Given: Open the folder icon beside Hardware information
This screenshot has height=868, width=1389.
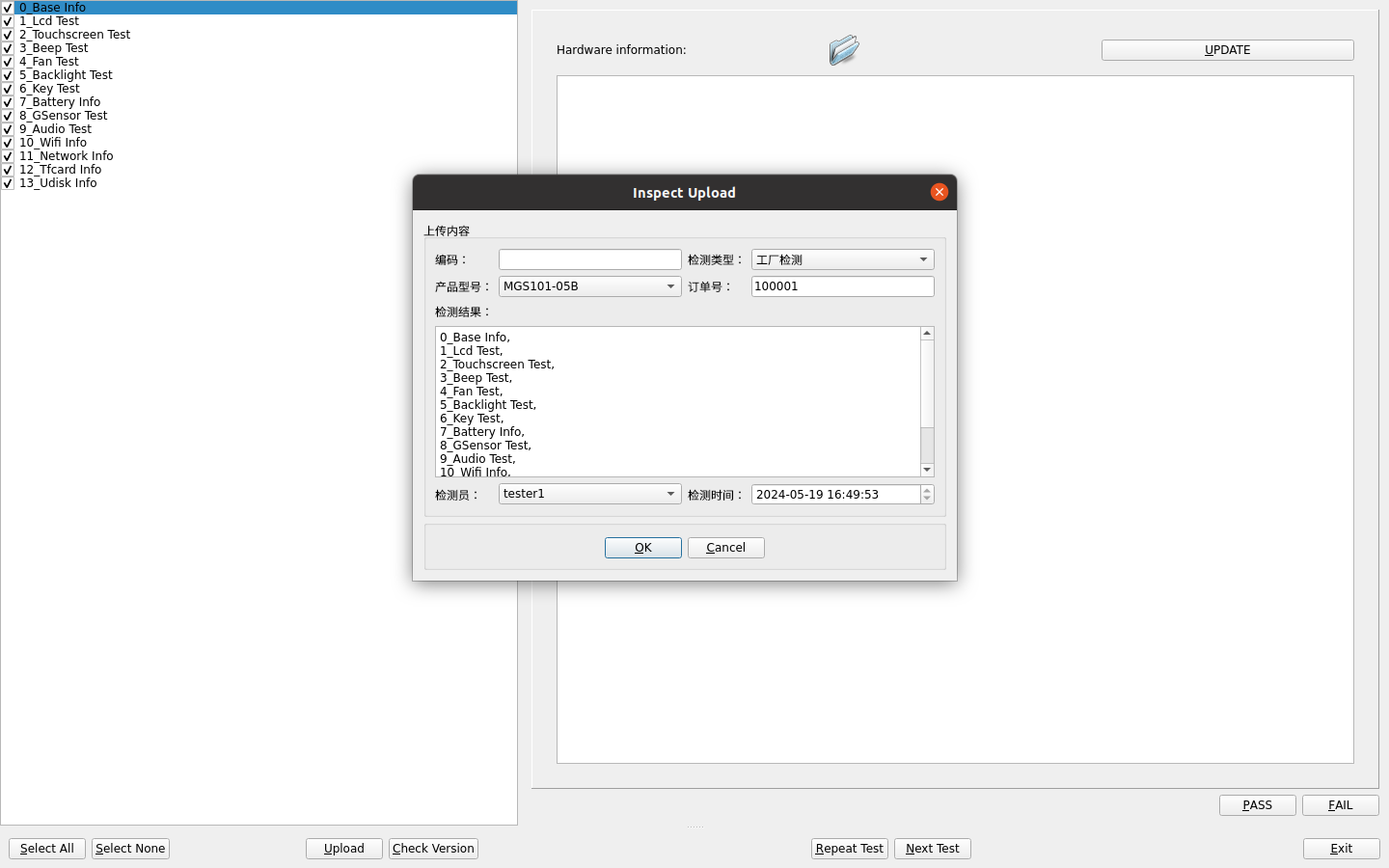Looking at the screenshot, I should pyautogui.click(x=844, y=49).
